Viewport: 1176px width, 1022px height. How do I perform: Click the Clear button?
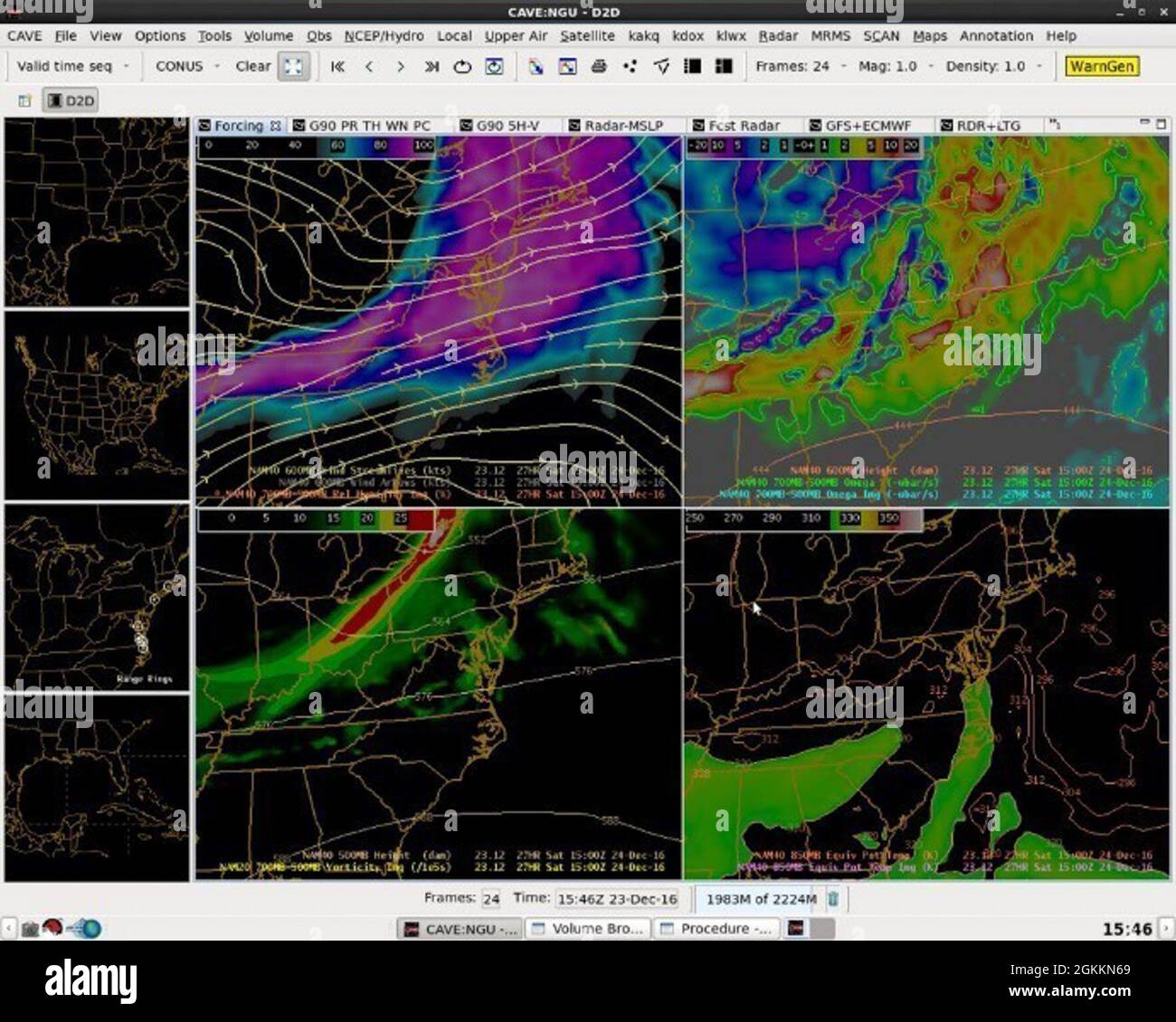point(252,66)
